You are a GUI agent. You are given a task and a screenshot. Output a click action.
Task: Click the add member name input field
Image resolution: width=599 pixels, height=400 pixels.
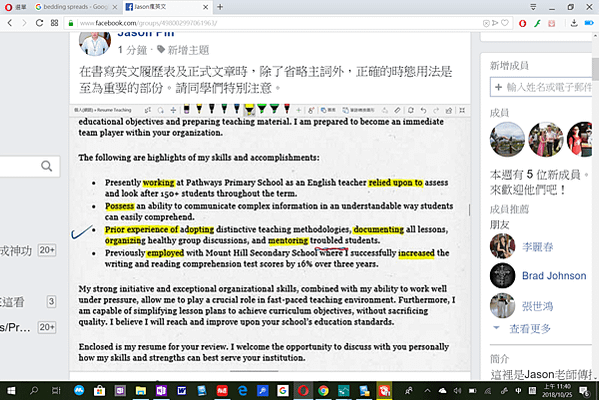pyautogui.click(x=541, y=87)
